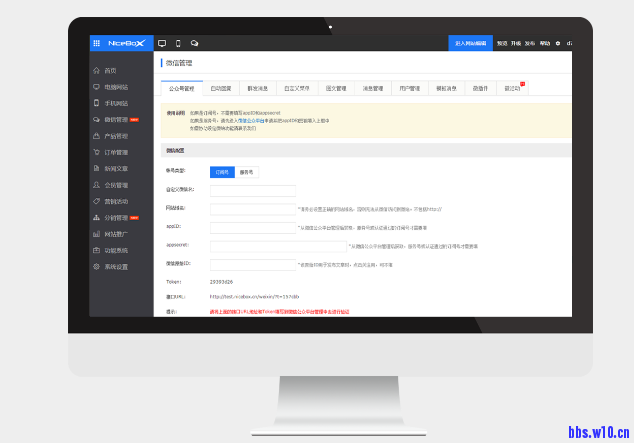The height and width of the screenshot is (443, 634).
Task: Click the blue 进入网站编辑 button
Action: pos(470,43)
